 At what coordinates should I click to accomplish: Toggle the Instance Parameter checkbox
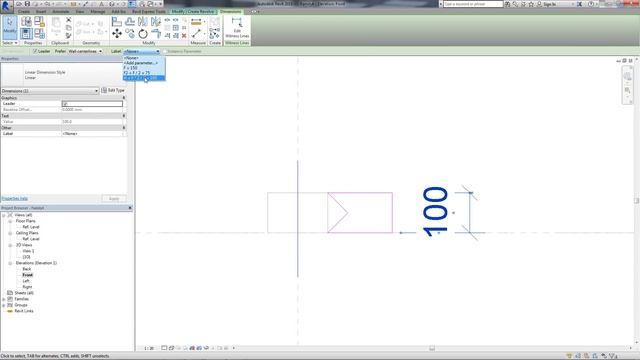(165, 51)
